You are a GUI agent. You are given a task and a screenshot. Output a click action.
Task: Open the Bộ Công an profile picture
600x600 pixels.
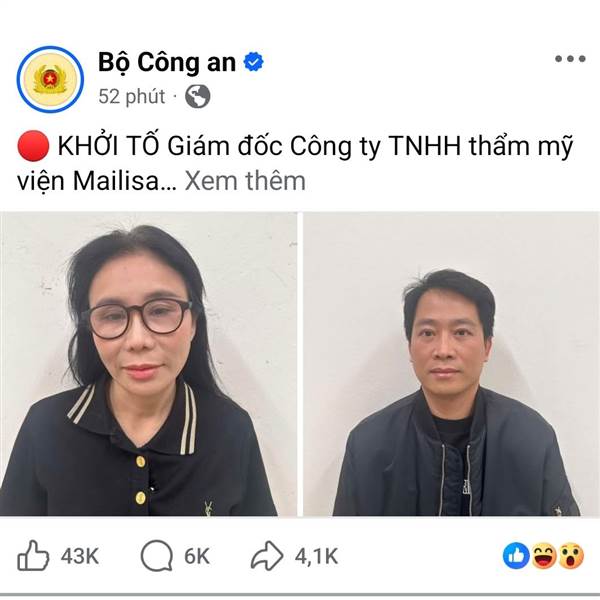pyautogui.click(x=50, y=80)
